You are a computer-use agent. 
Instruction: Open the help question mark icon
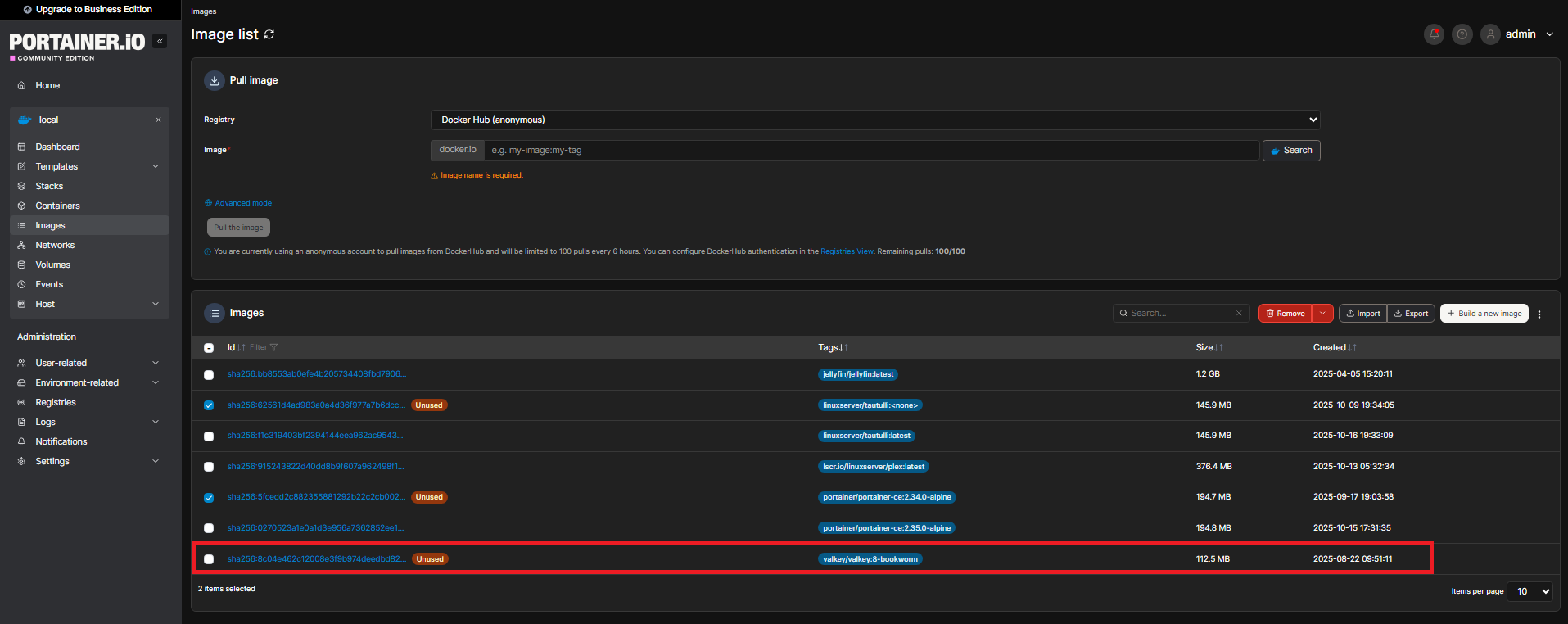coord(1462,34)
